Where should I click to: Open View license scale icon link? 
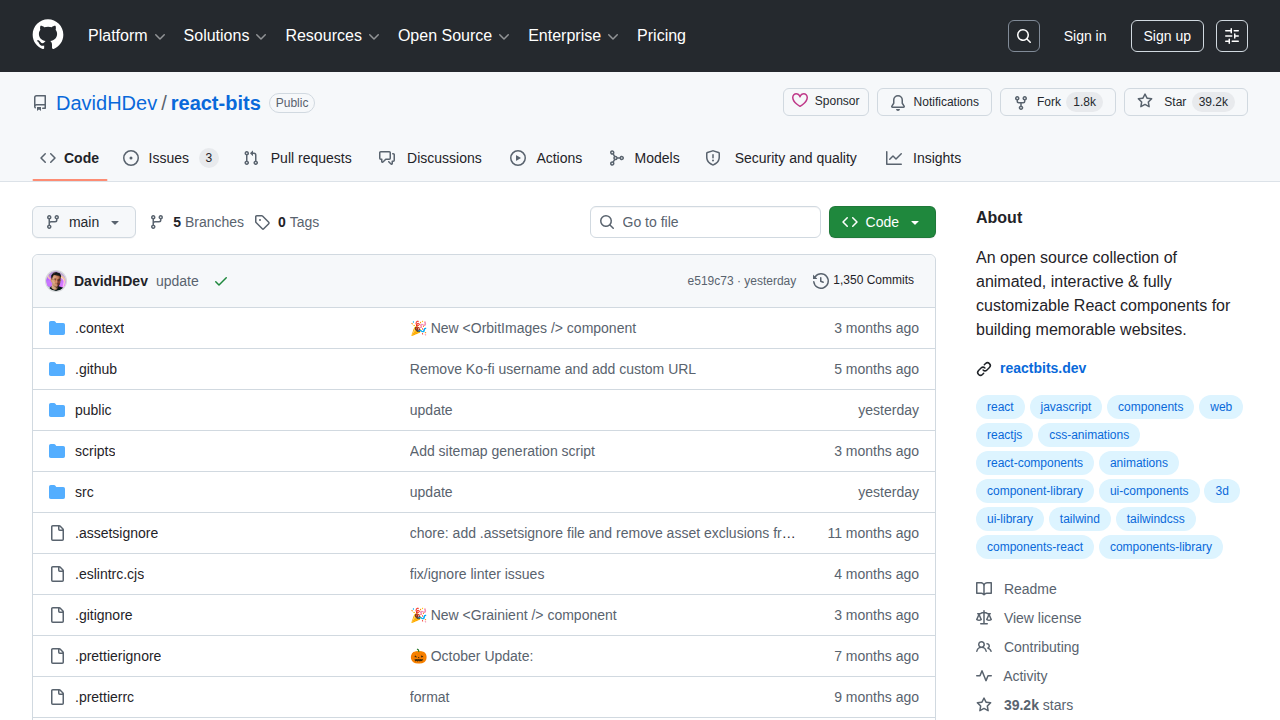click(1028, 618)
